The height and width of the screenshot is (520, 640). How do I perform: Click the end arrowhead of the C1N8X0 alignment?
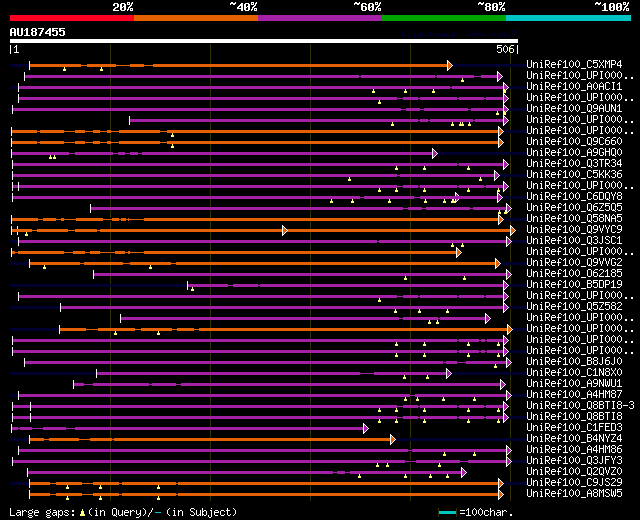point(449,373)
